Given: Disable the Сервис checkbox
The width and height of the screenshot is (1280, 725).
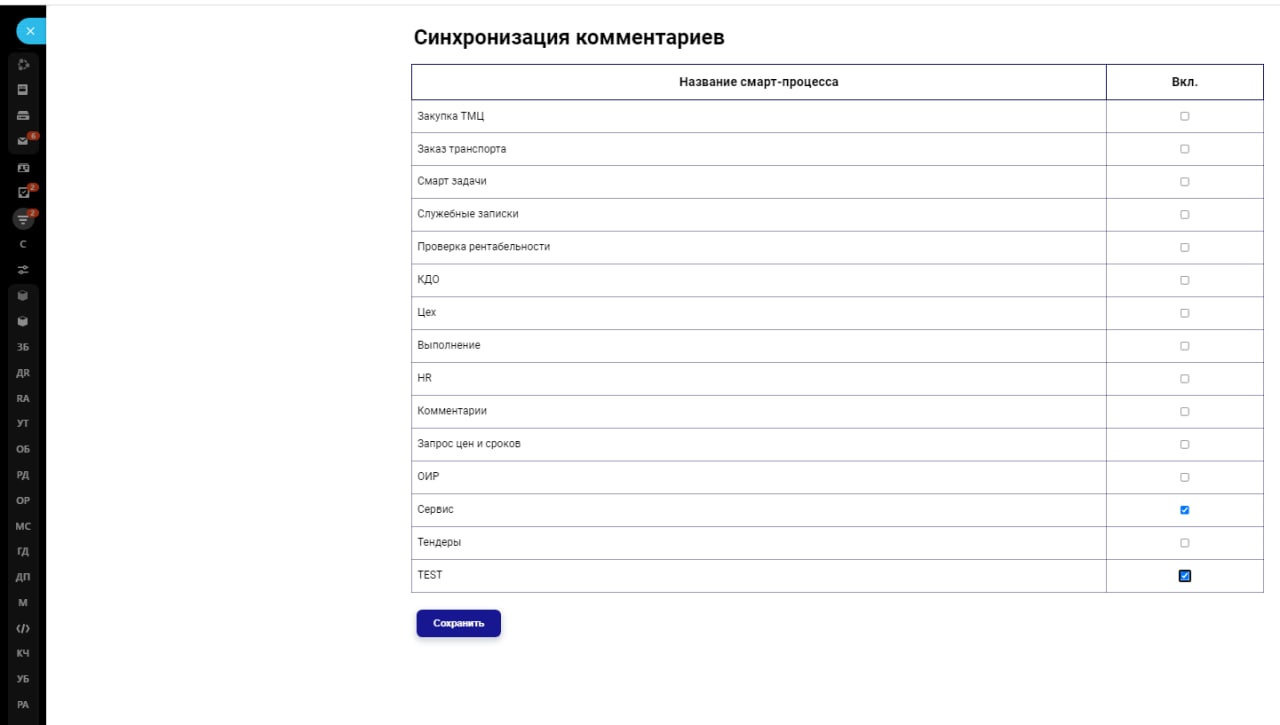Looking at the screenshot, I should point(1185,510).
